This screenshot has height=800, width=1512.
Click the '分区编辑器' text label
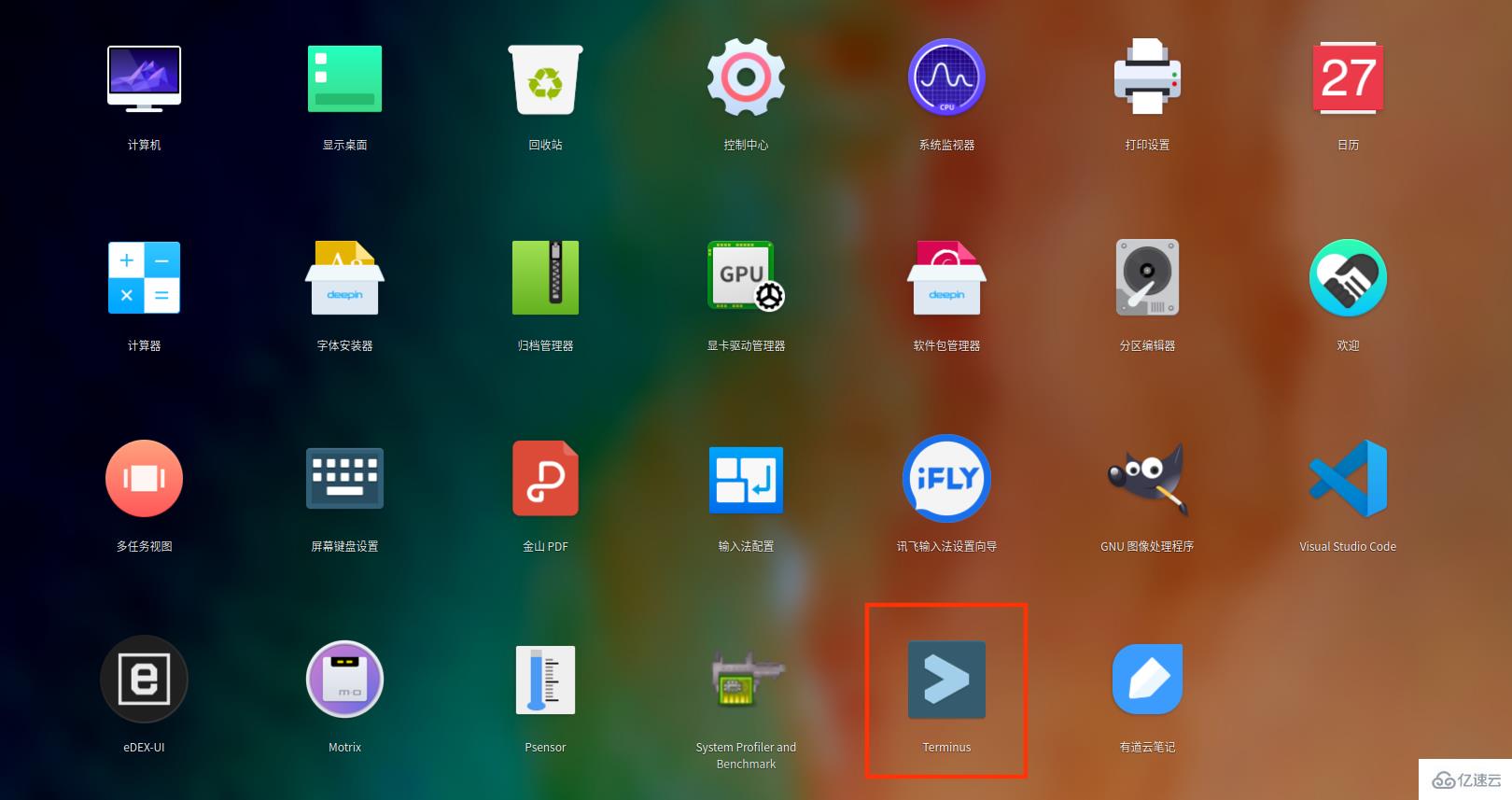[x=1147, y=346]
